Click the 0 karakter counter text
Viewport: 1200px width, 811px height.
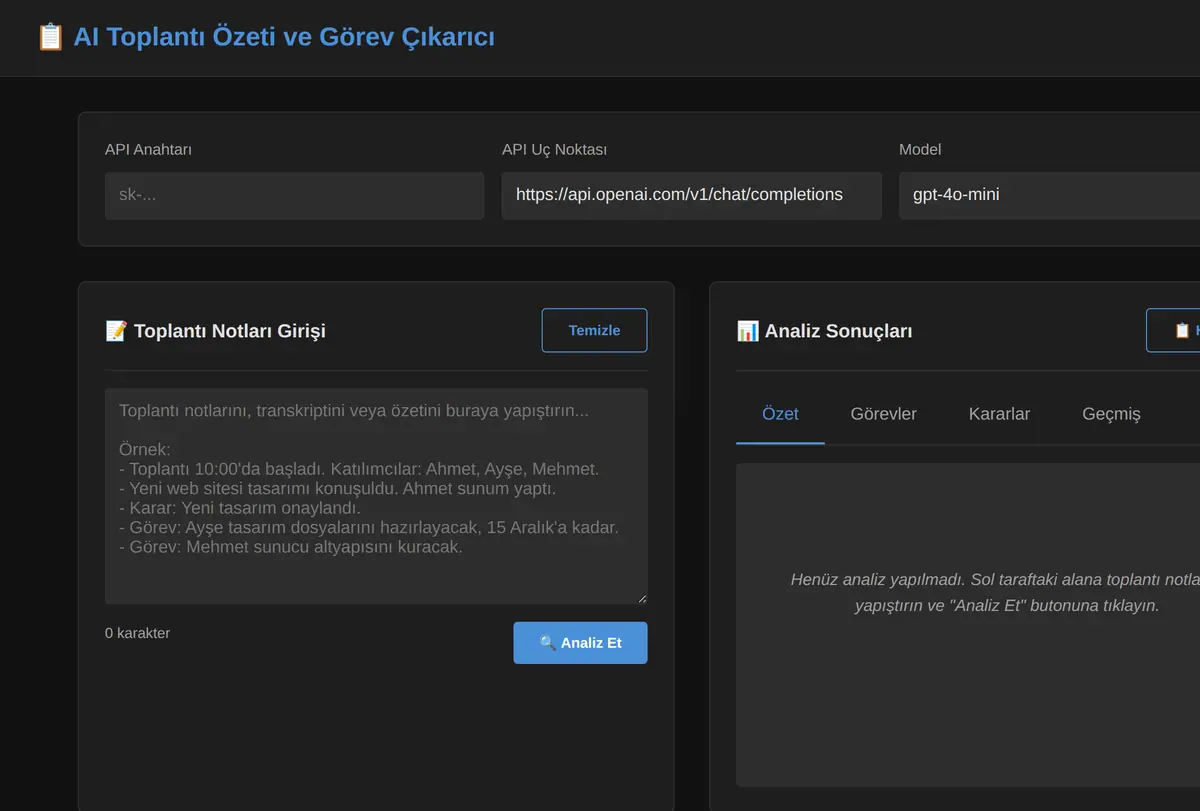(137, 633)
